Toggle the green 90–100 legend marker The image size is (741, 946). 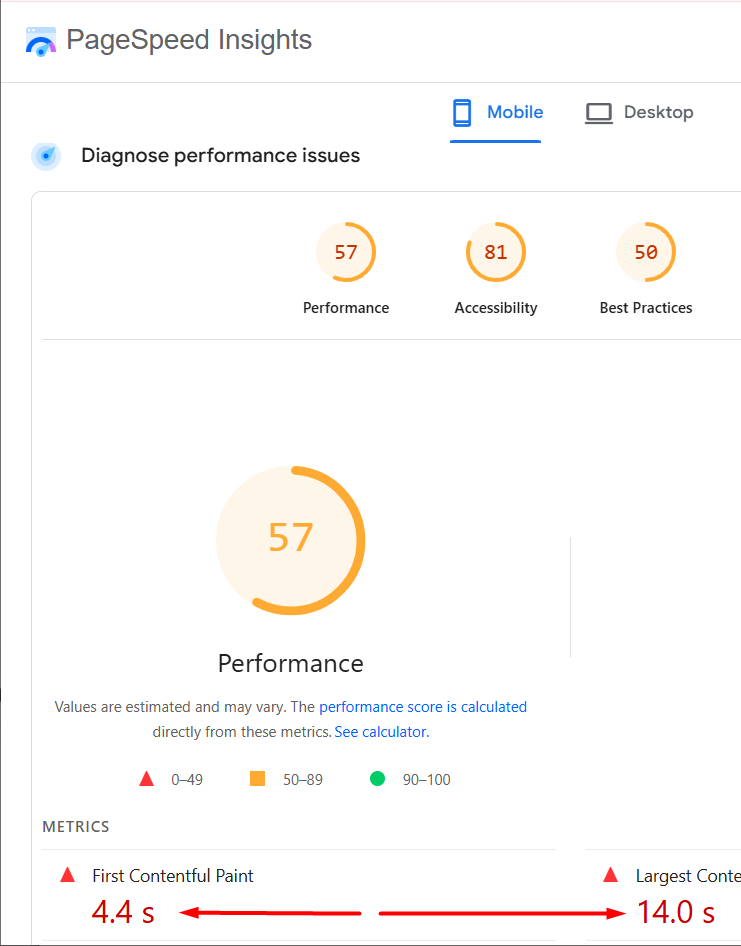click(377, 778)
